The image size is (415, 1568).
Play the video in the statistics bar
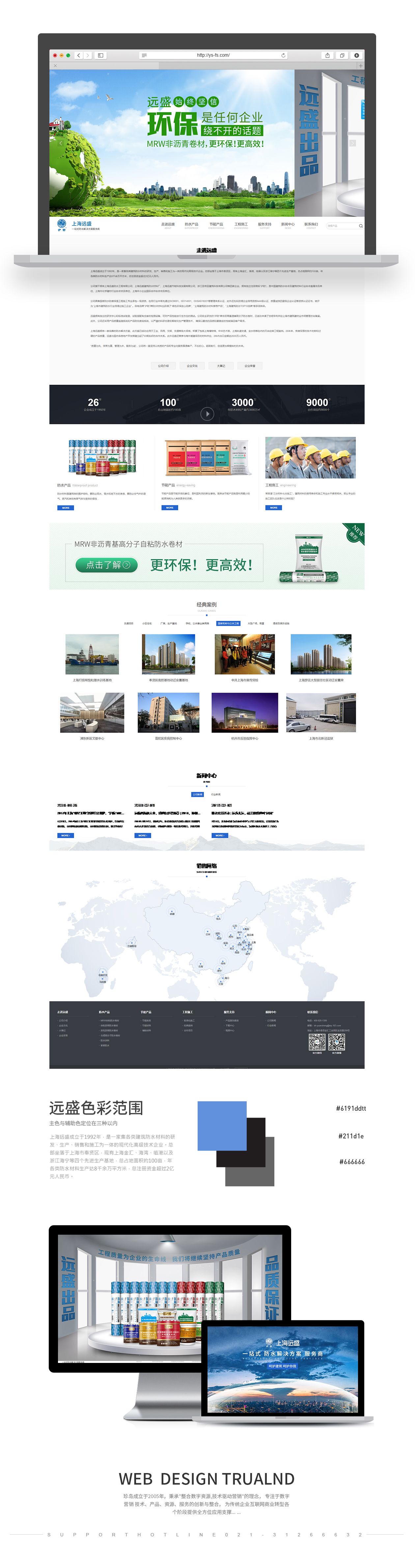[207, 414]
